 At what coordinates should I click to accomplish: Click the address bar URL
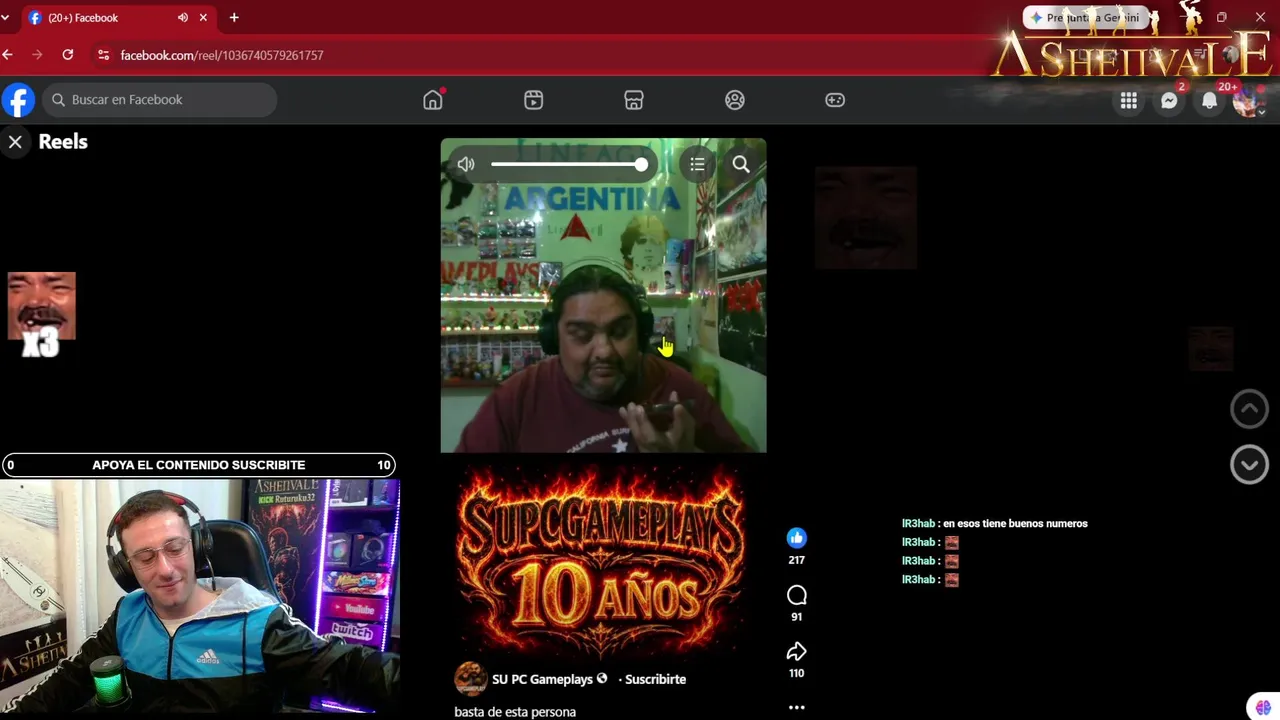pos(222,55)
